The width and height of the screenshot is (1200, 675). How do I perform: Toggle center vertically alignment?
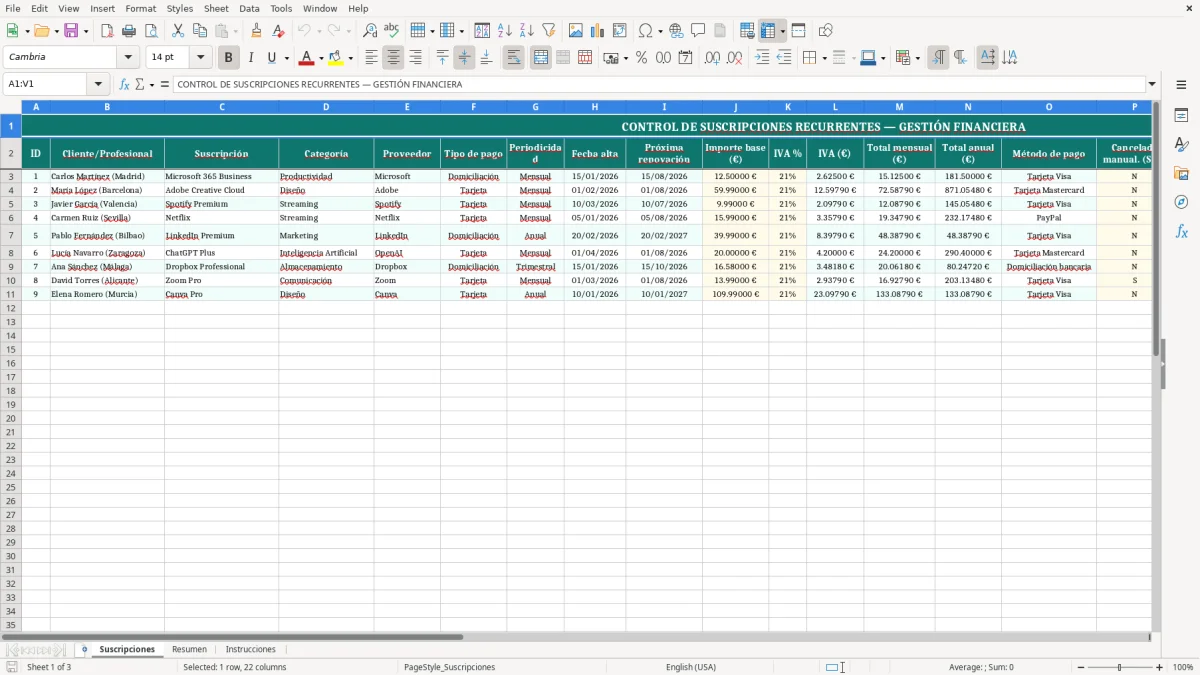click(x=464, y=58)
